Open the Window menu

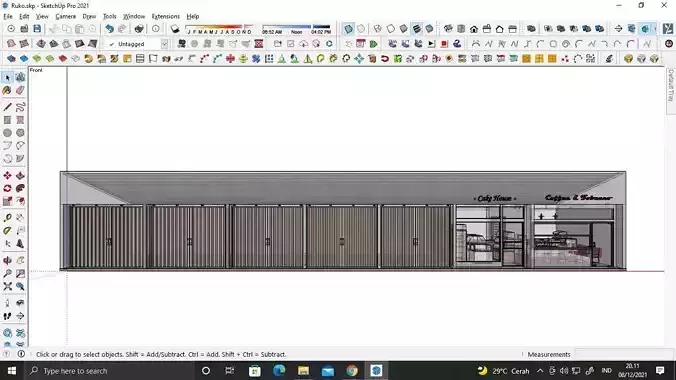pyautogui.click(x=134, y=16)
